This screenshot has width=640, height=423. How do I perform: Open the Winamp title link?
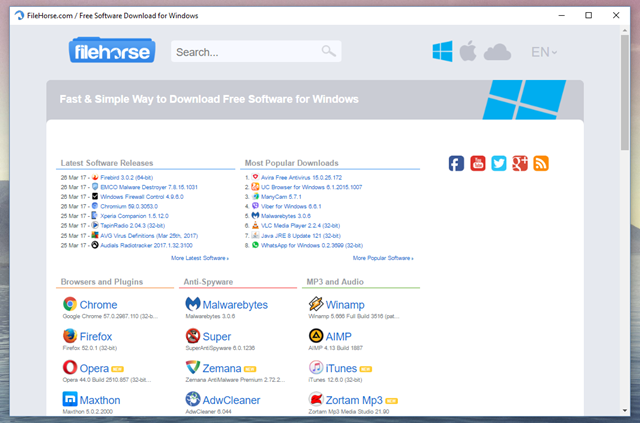[345, 305]
